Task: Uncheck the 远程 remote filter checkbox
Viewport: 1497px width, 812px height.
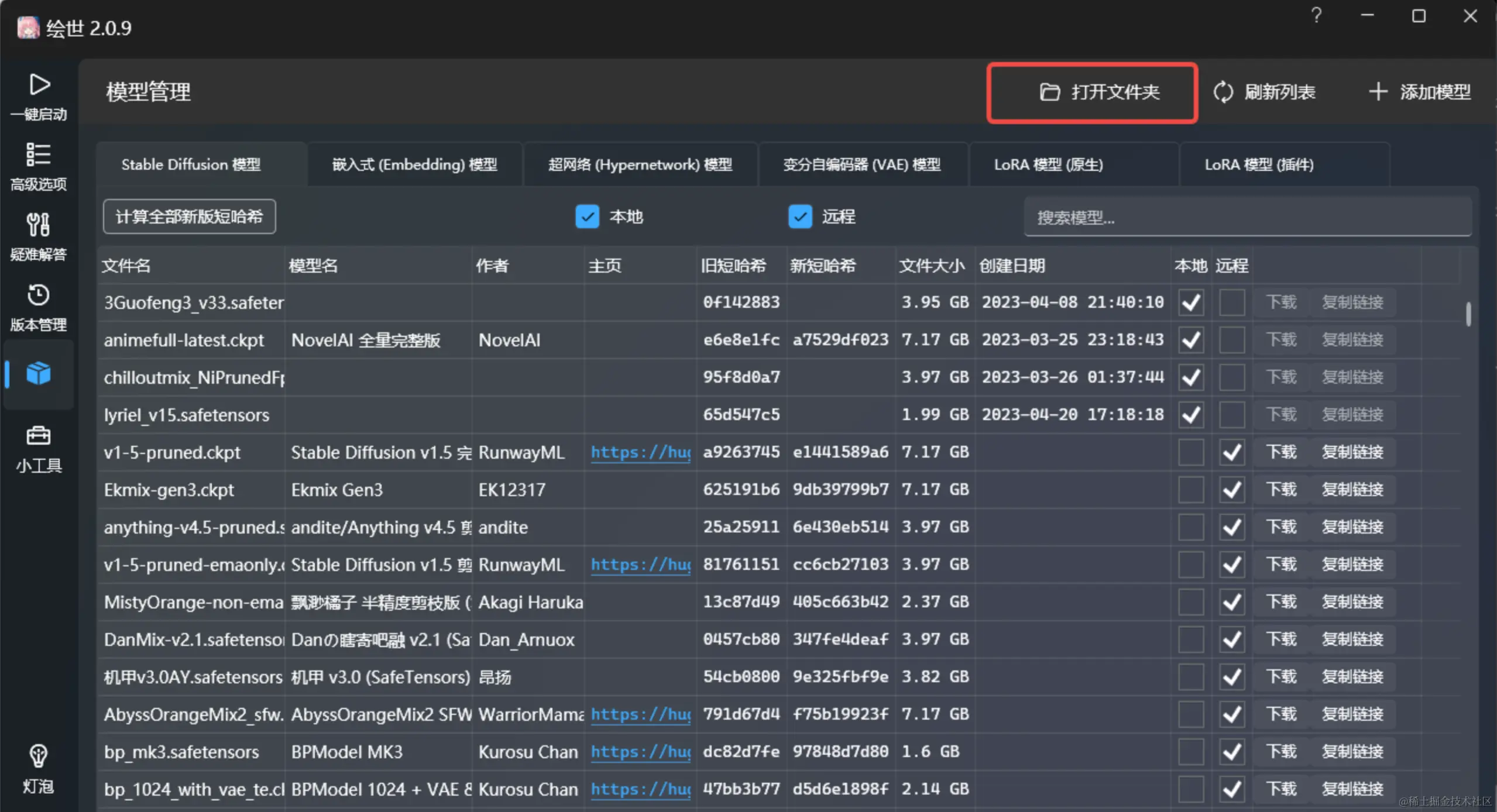Action: click(x=800, y=217)
